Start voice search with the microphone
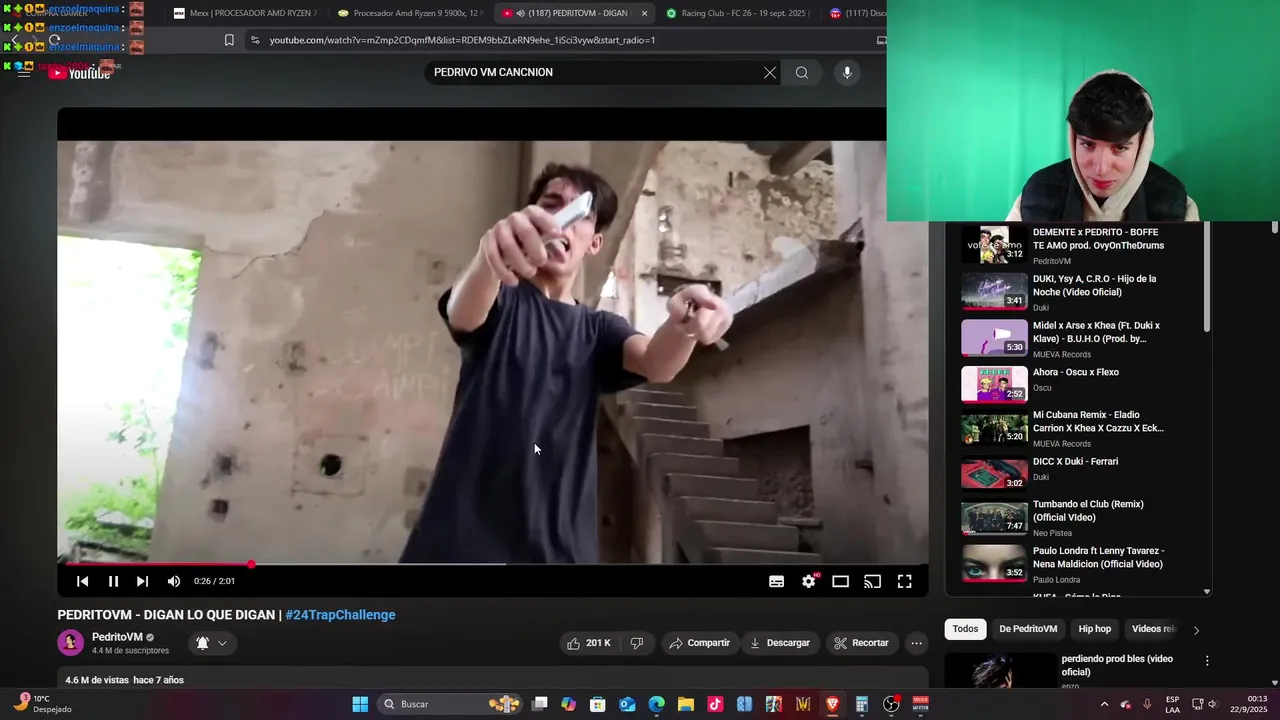This screenshot has width=1280, height=720. [847, 72]
